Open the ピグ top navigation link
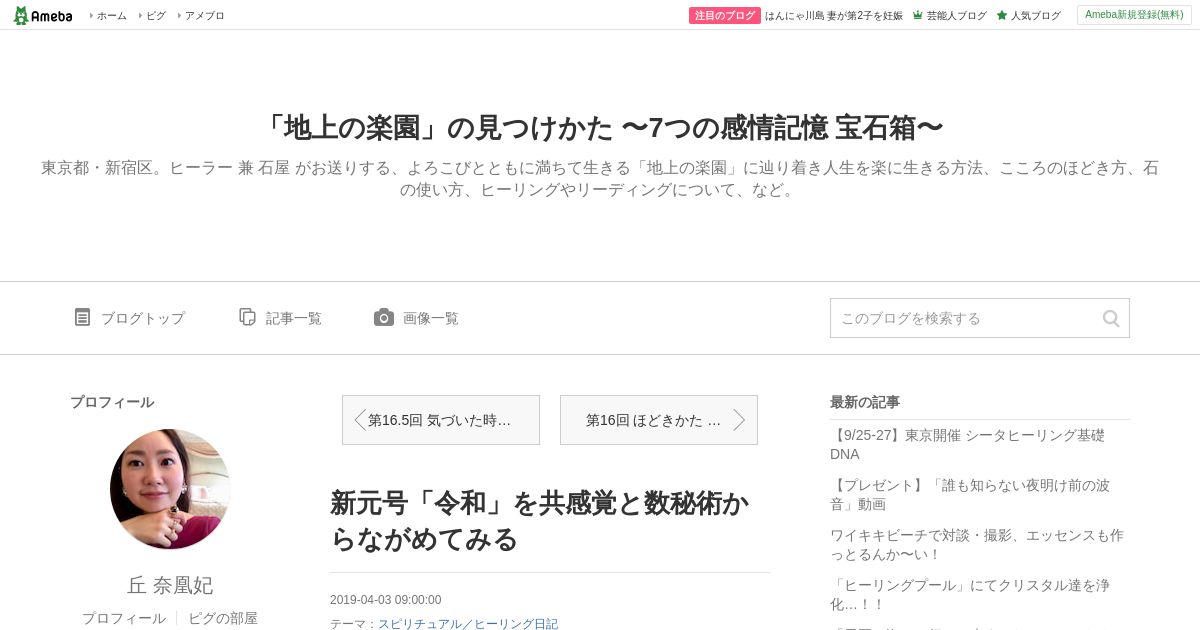 pyautogui.click(x=156, y=15)
